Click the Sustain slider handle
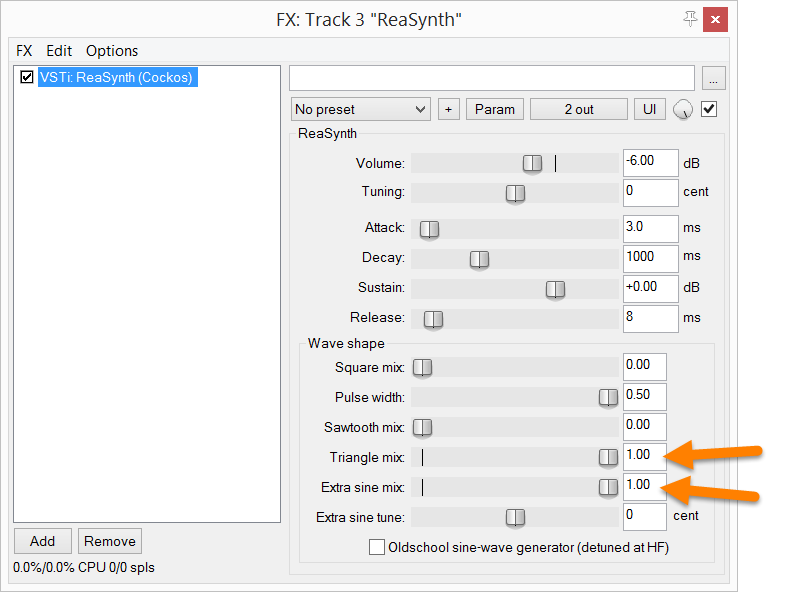 (555, 290)
